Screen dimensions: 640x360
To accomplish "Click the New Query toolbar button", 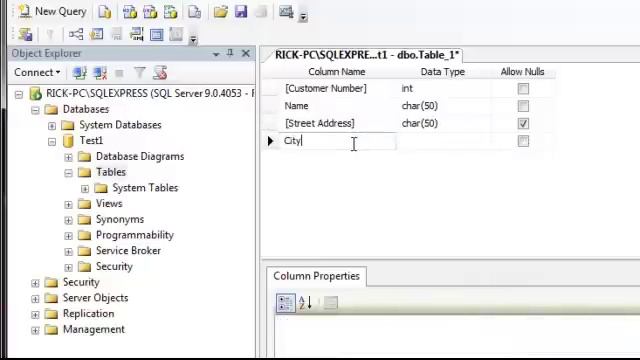I will click(53, 11).
